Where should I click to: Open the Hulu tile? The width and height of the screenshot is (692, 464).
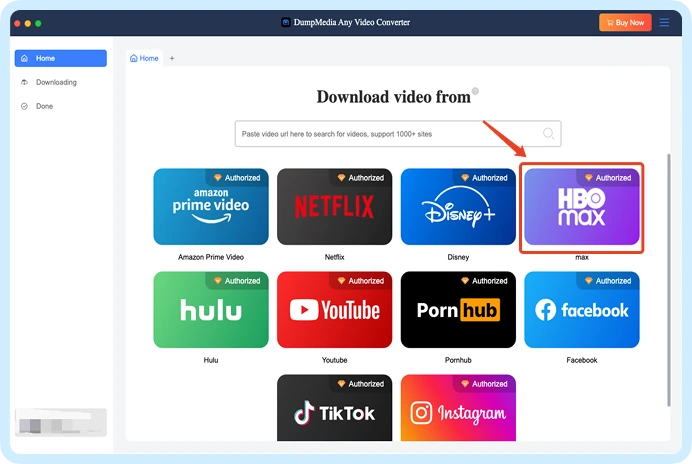point(211,309)
